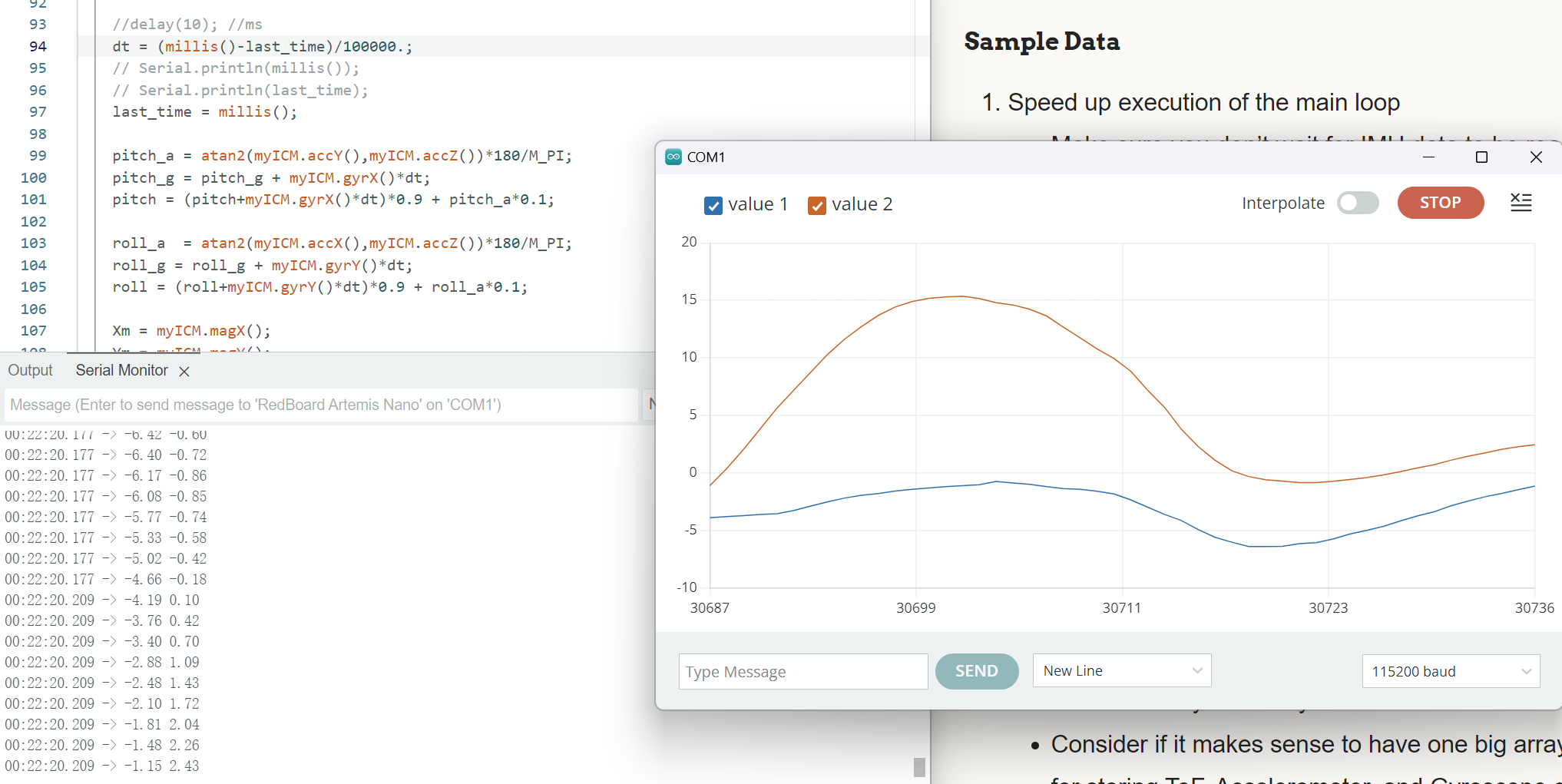Viewport: 1562px width, 784px height.
Task: Close the COM1 plotter window
Action: (x=1536, y=157)
